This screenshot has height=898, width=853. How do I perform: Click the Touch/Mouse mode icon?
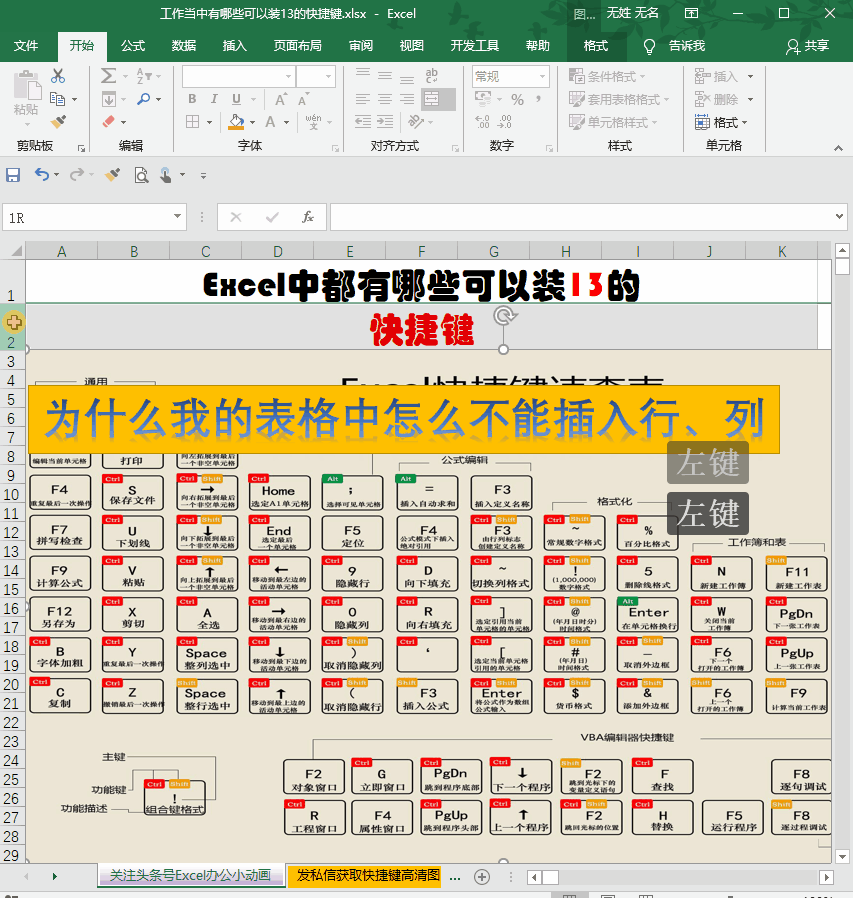pyautogui.click(x=166, y=175)
